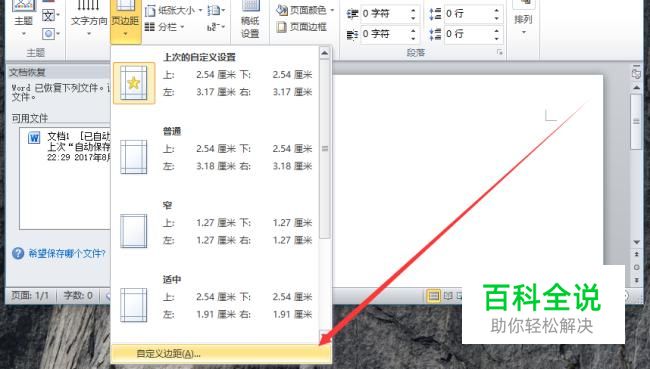Click the next page double-arrow button
The width and height of the screenshot is (650, 369).
coord(636,280)
